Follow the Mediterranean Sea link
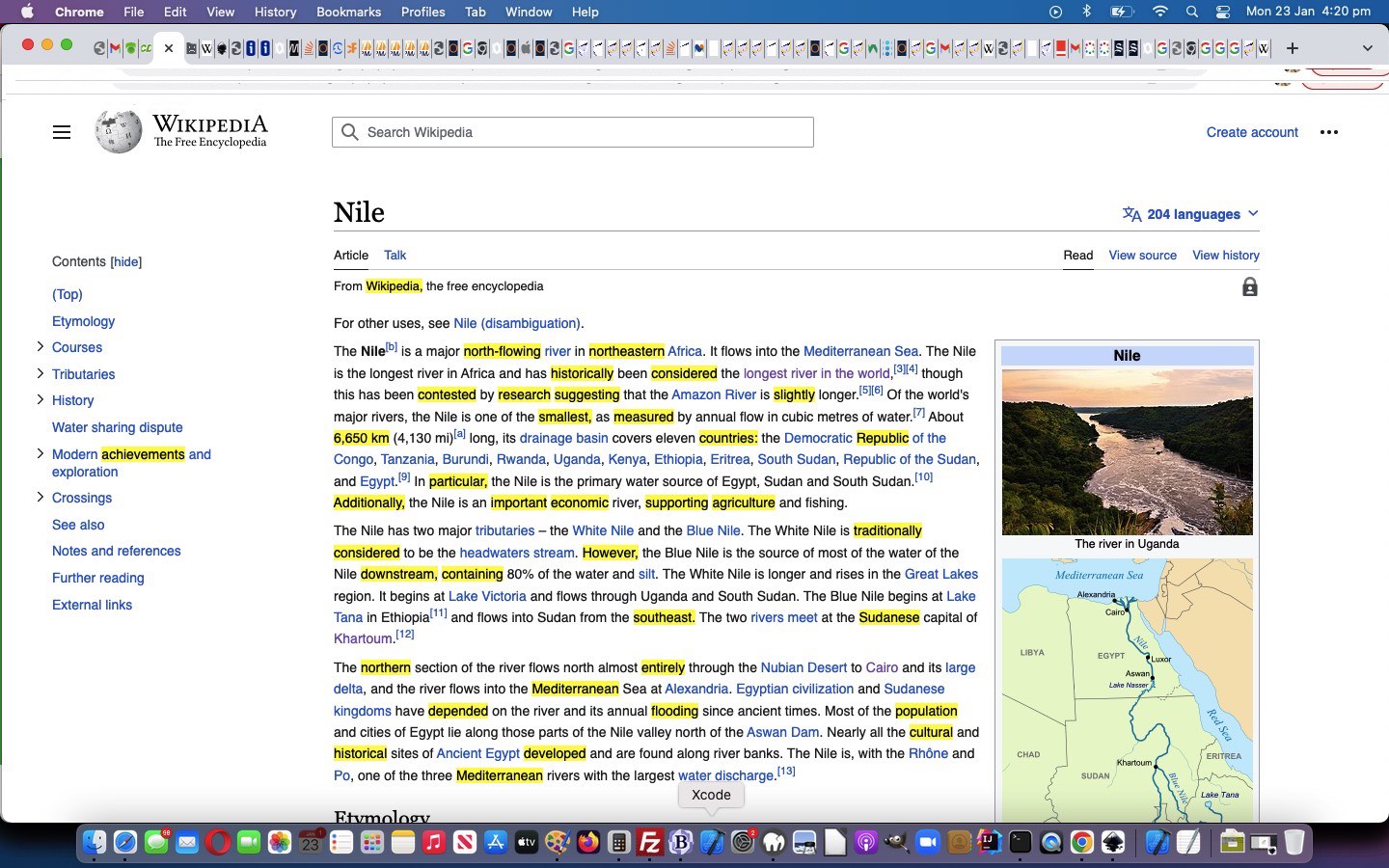This screenshot has height=868, width=1389. (860, 351)
